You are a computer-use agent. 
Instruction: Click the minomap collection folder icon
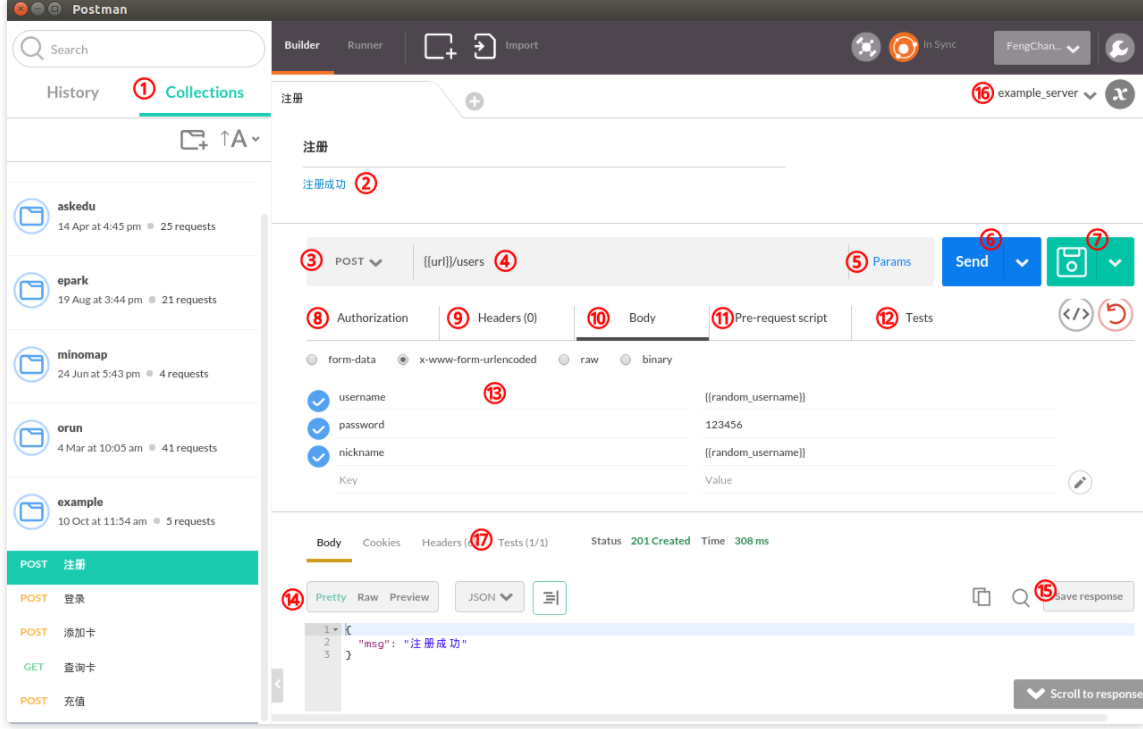click(x=31, y=364)
